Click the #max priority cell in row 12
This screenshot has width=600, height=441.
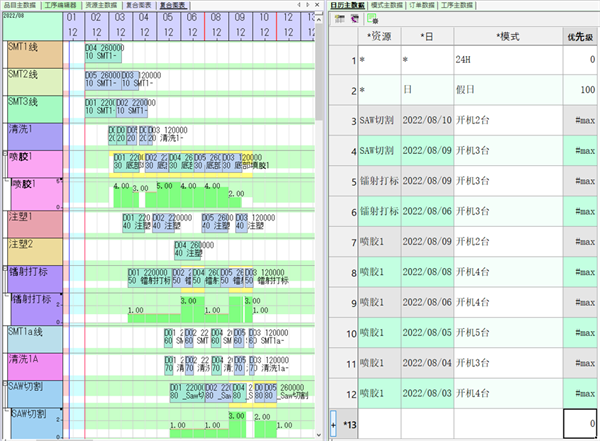pos(580,394)
